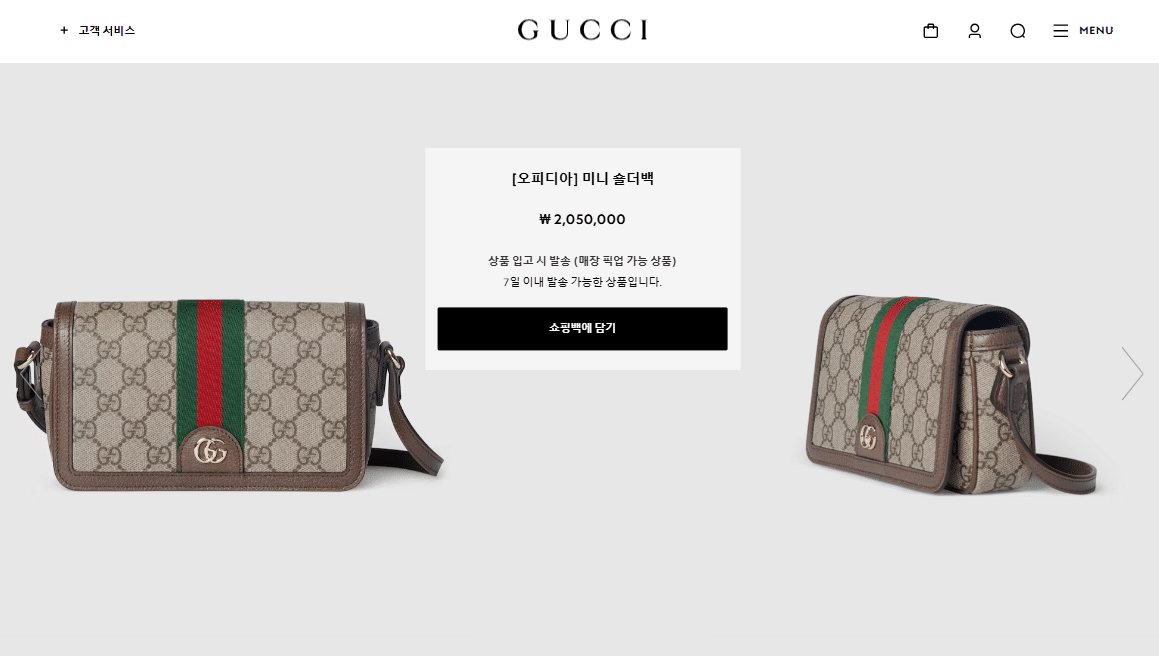This screenshot has height=656, width=1159.
Task: Open the MENU label
Action: click(1096, 30)
